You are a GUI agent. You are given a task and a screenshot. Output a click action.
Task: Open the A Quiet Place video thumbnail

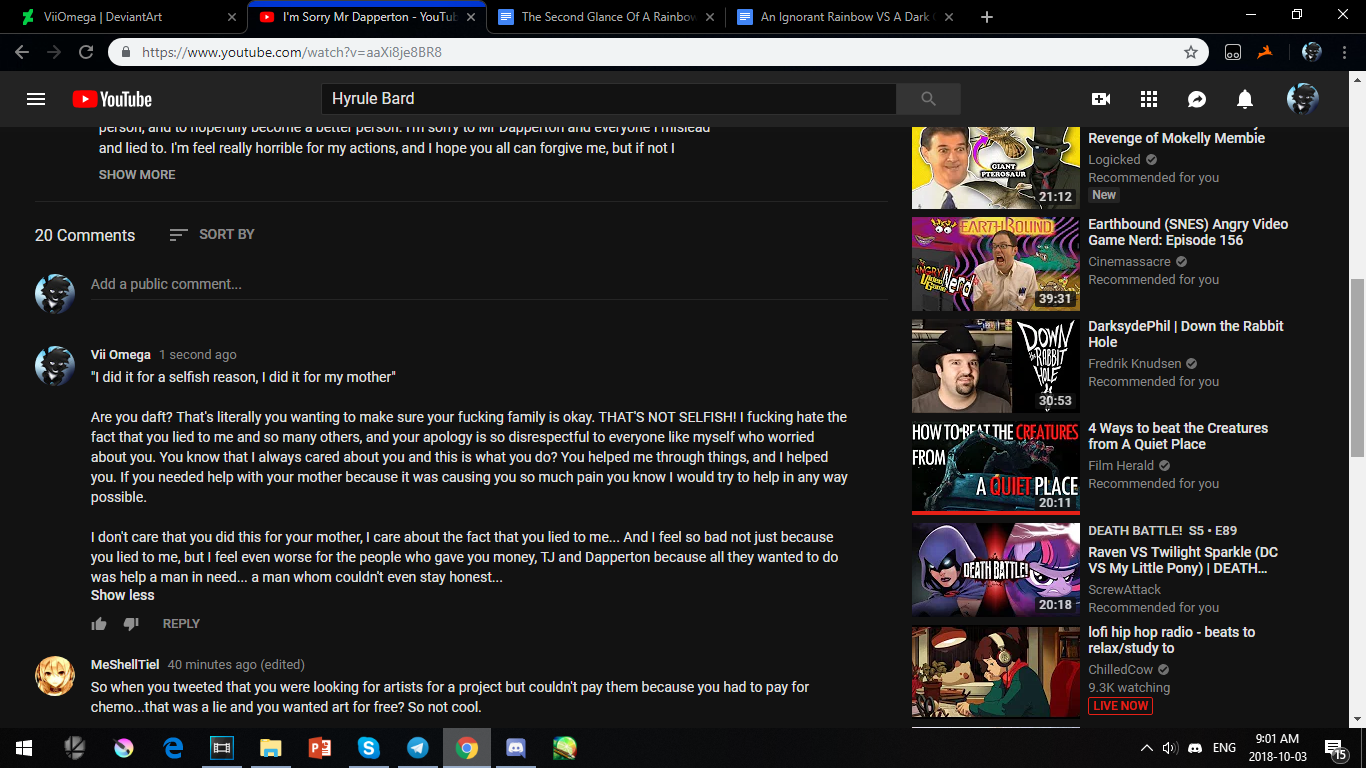[x=996, y=468]
